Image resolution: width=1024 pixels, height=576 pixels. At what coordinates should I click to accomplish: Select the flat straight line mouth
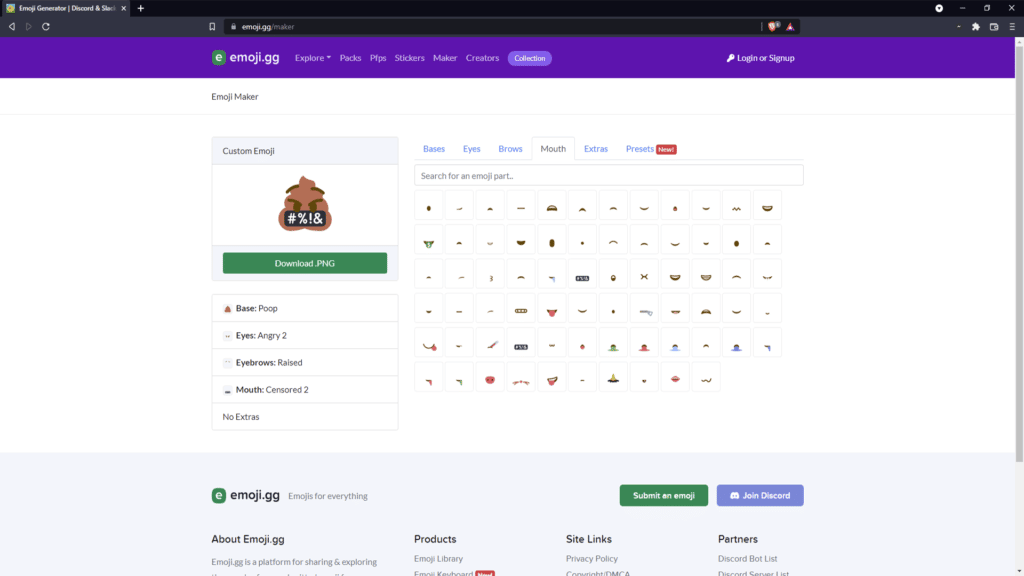pos(520,205)
